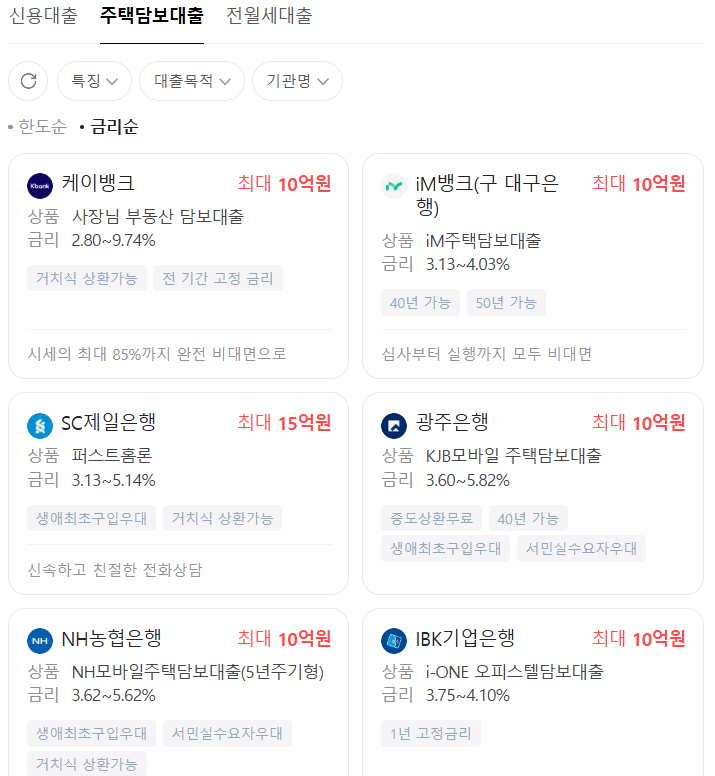Viewport: 715px width, 776px height.
Task: Click the 전 기간 고정 금리 tag
Action: click(217, 278)
